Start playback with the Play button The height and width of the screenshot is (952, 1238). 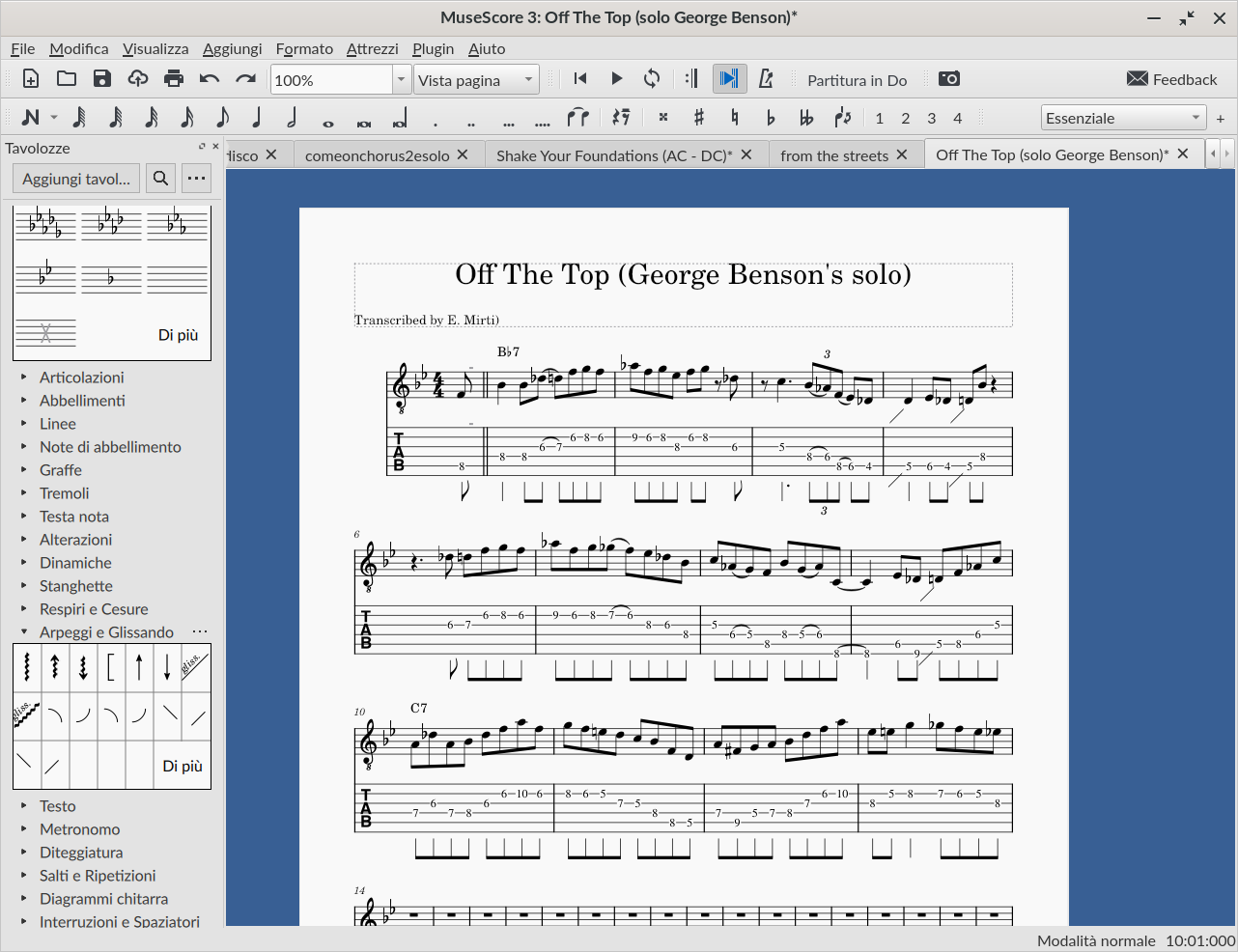[617, 79]
